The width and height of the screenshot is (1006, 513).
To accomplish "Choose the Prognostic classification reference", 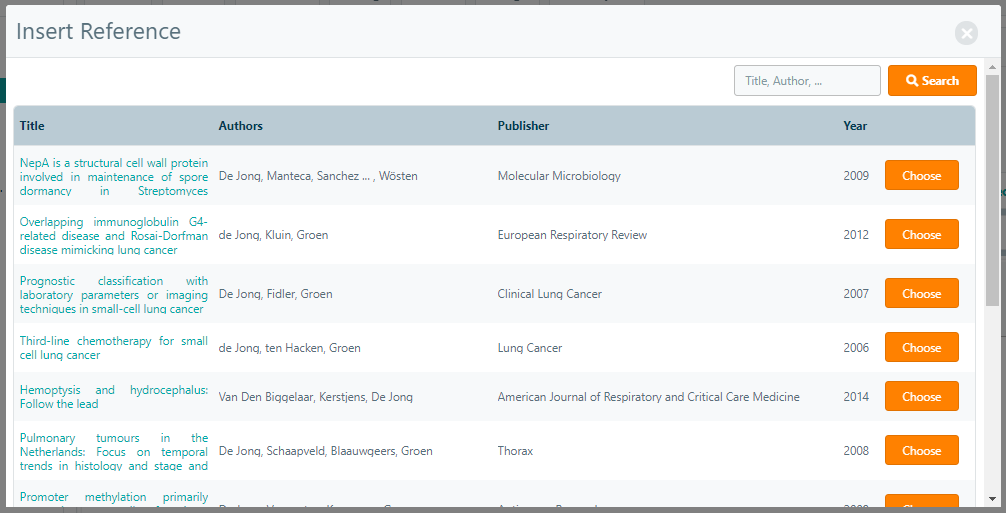I will tap(921, 294).
